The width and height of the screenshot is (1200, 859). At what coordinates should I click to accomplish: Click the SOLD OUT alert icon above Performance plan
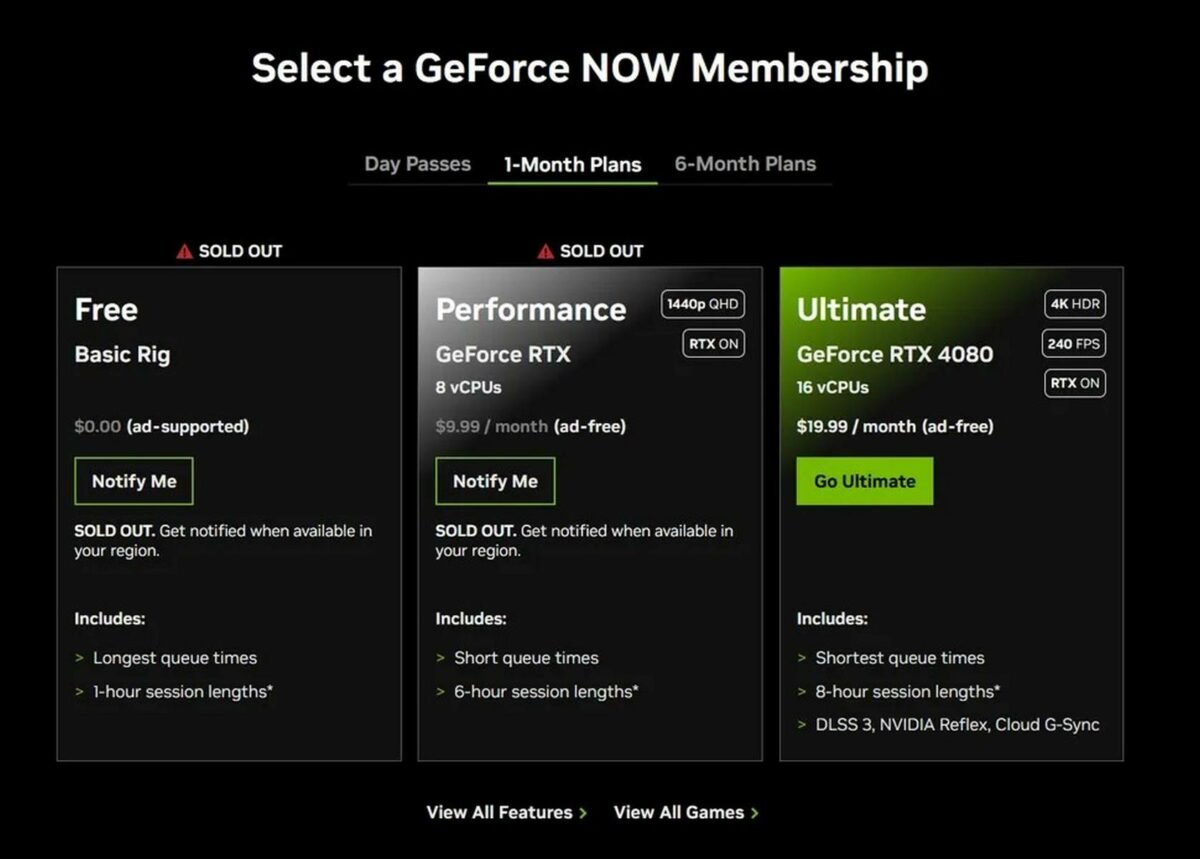pos(544,251)
